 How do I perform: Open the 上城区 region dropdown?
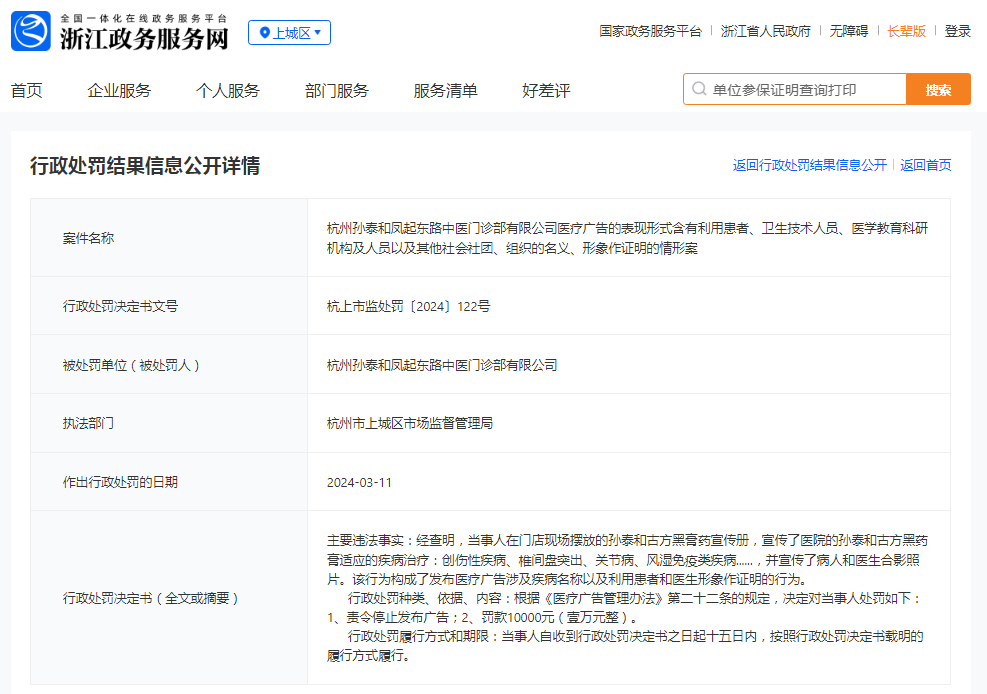[290, 33]
